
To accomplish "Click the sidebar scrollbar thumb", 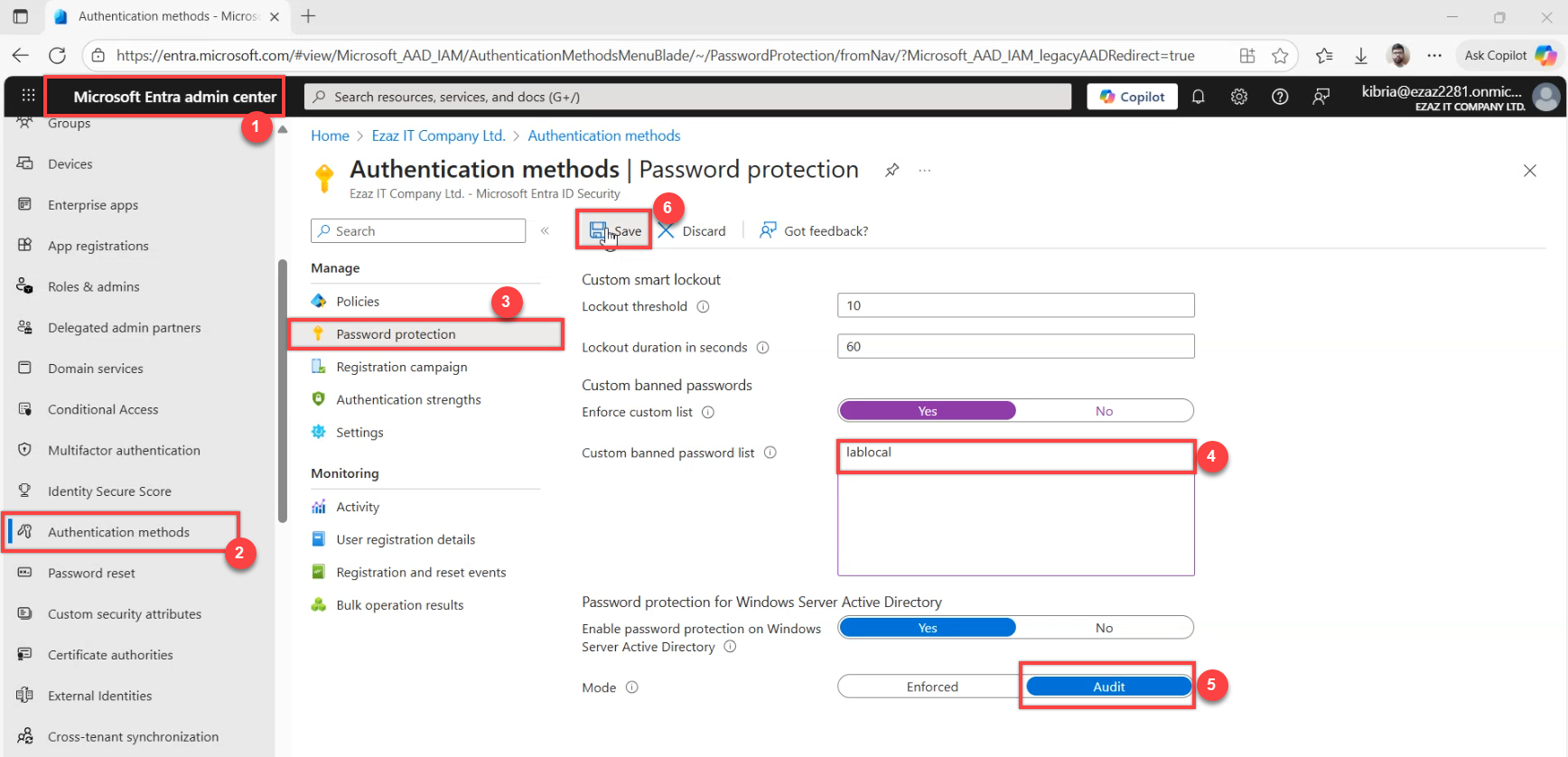I will pyautogui.click(x=283, y=391).
